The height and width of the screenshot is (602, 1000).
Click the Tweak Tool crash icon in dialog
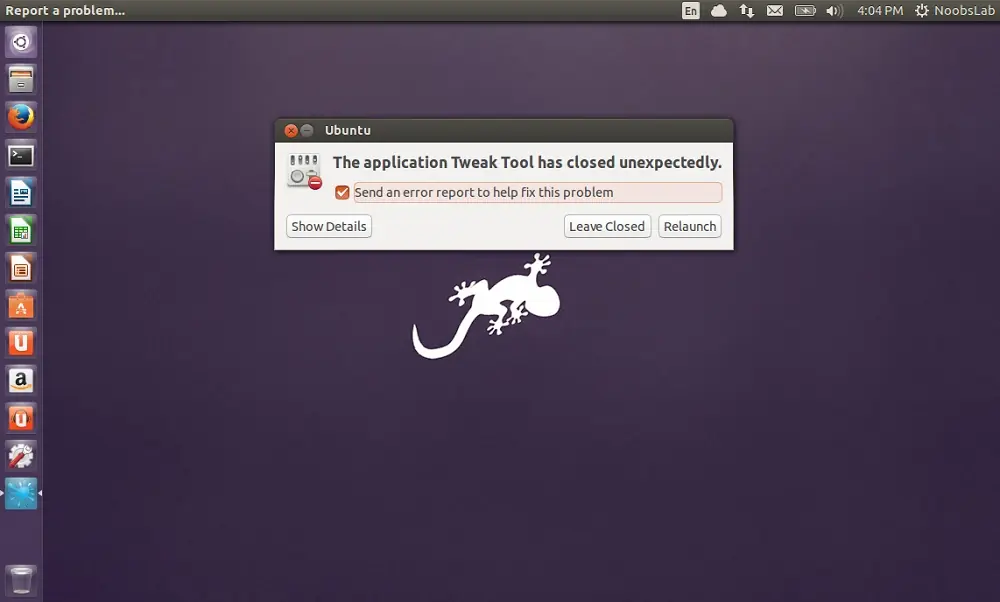(304, 171)
